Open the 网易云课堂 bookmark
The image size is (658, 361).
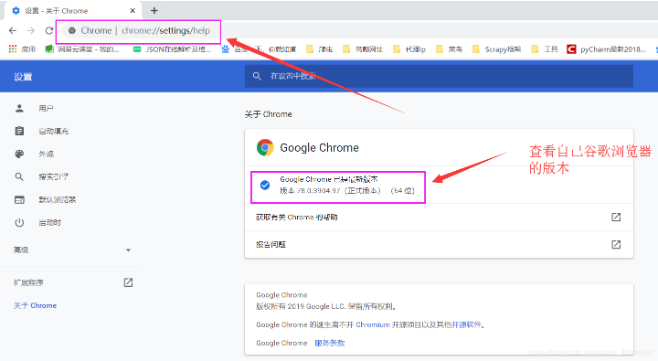coord(82,49)
